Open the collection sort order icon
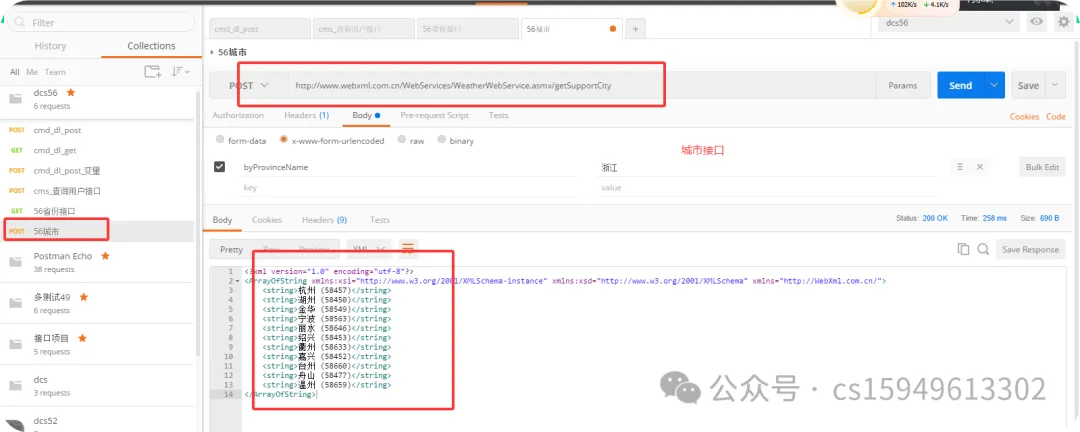The image size is (1080, 432). (x=180, y=72)
